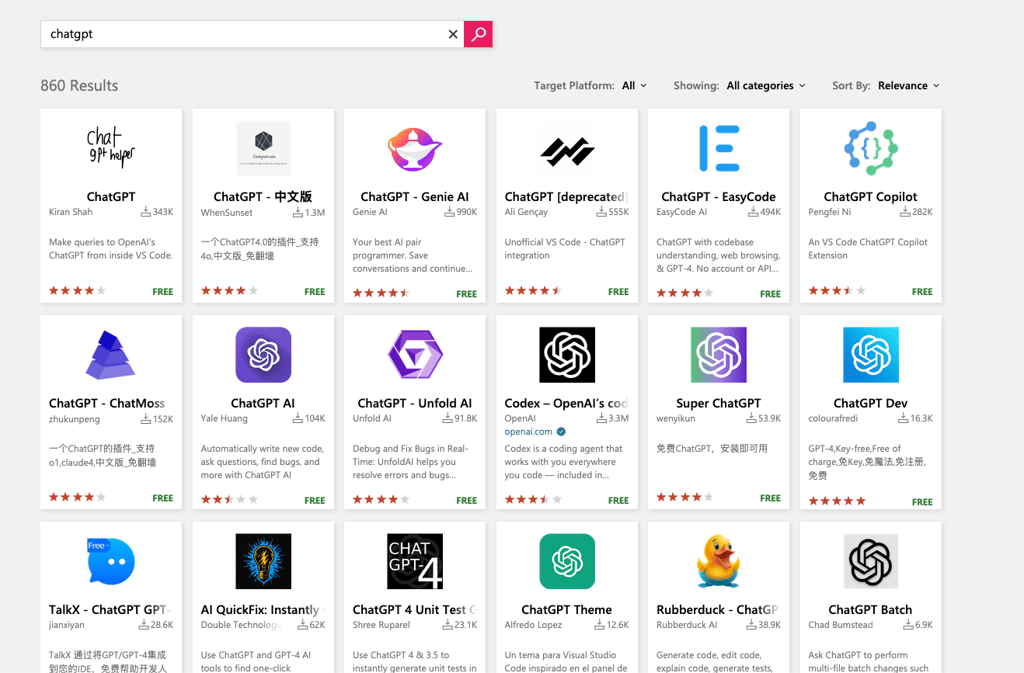Click the Super ChatGPT gradient icon
Viewport: 1024px width, 673px height.
click(x=718, y=355)
